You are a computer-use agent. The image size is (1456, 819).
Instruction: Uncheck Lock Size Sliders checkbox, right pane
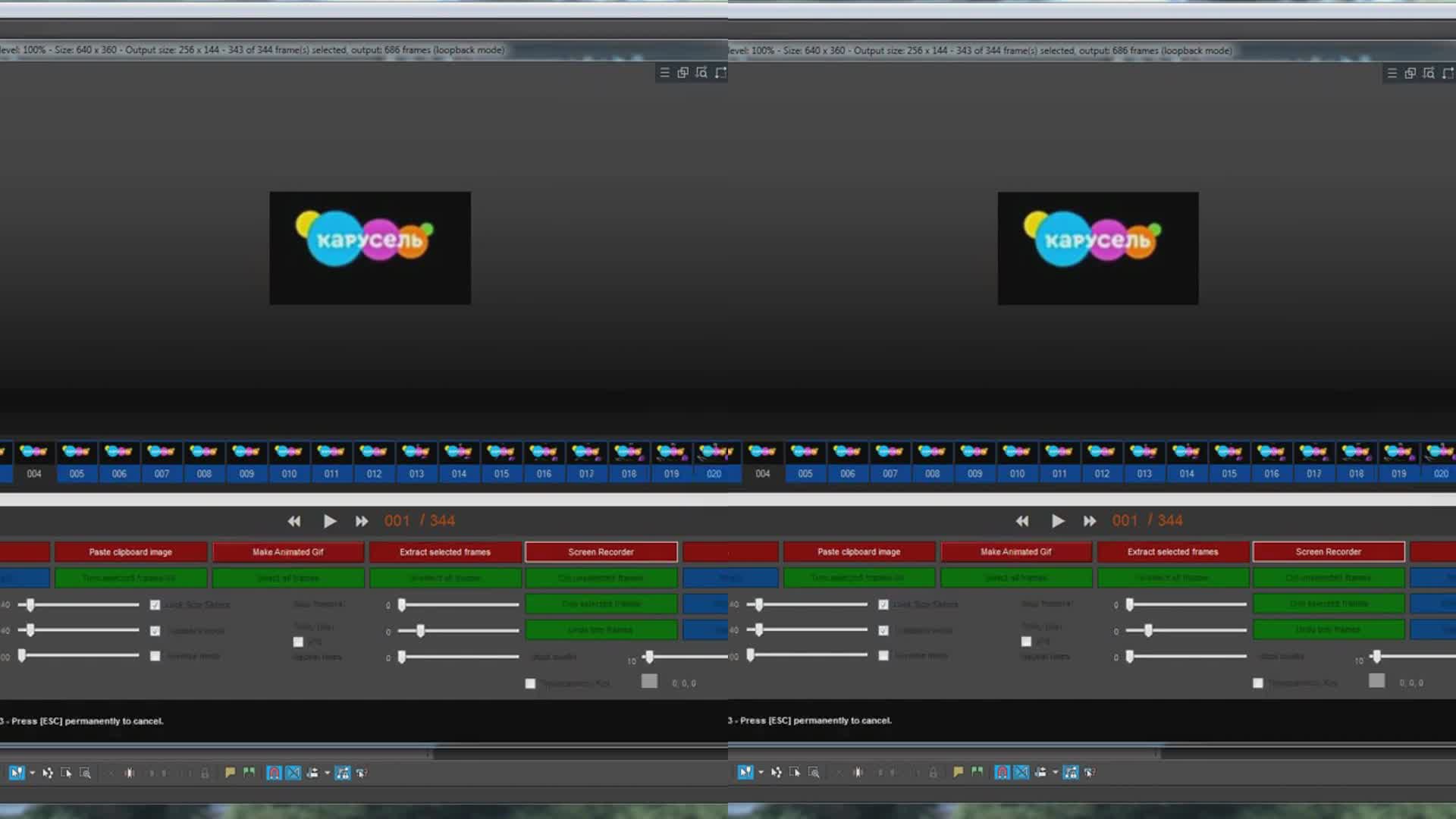[883, 604]
